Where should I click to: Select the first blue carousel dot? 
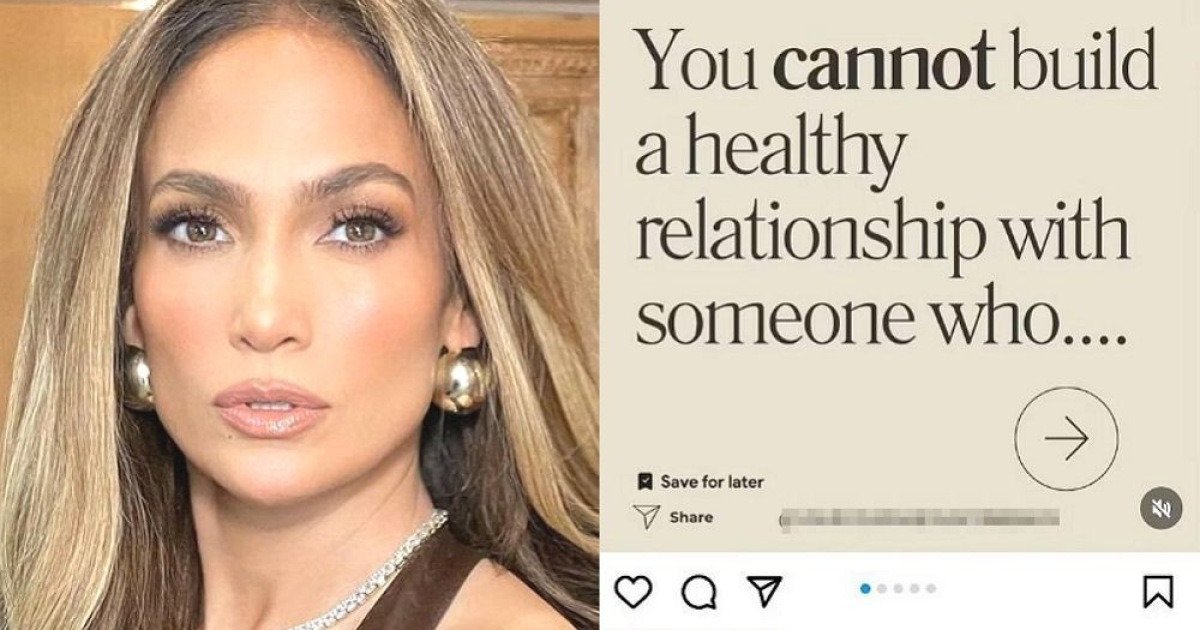coord(865,589)
